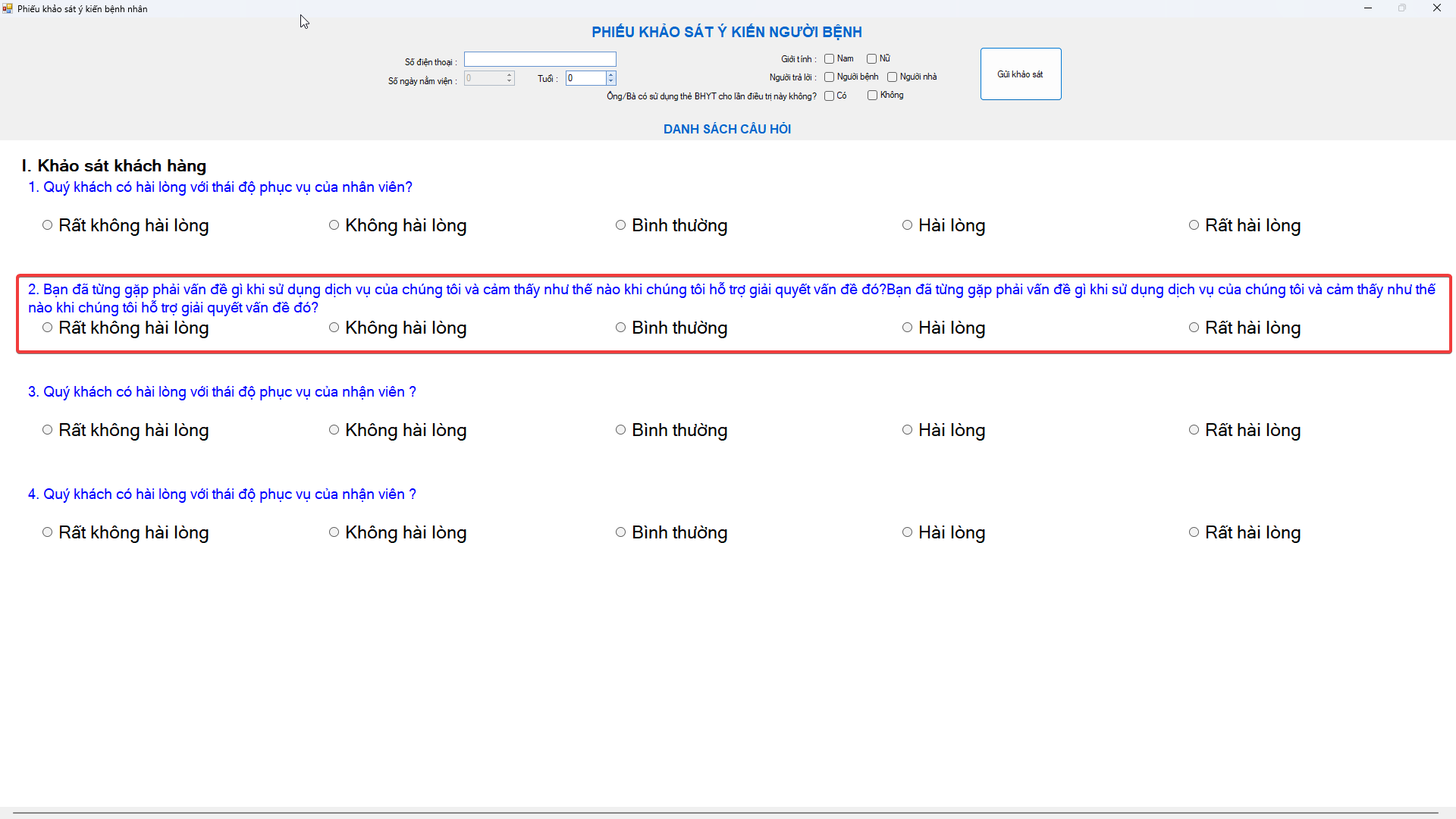Choose Rất hài lòng for question 2
Screen dimensions: 1456x819
1194,328
